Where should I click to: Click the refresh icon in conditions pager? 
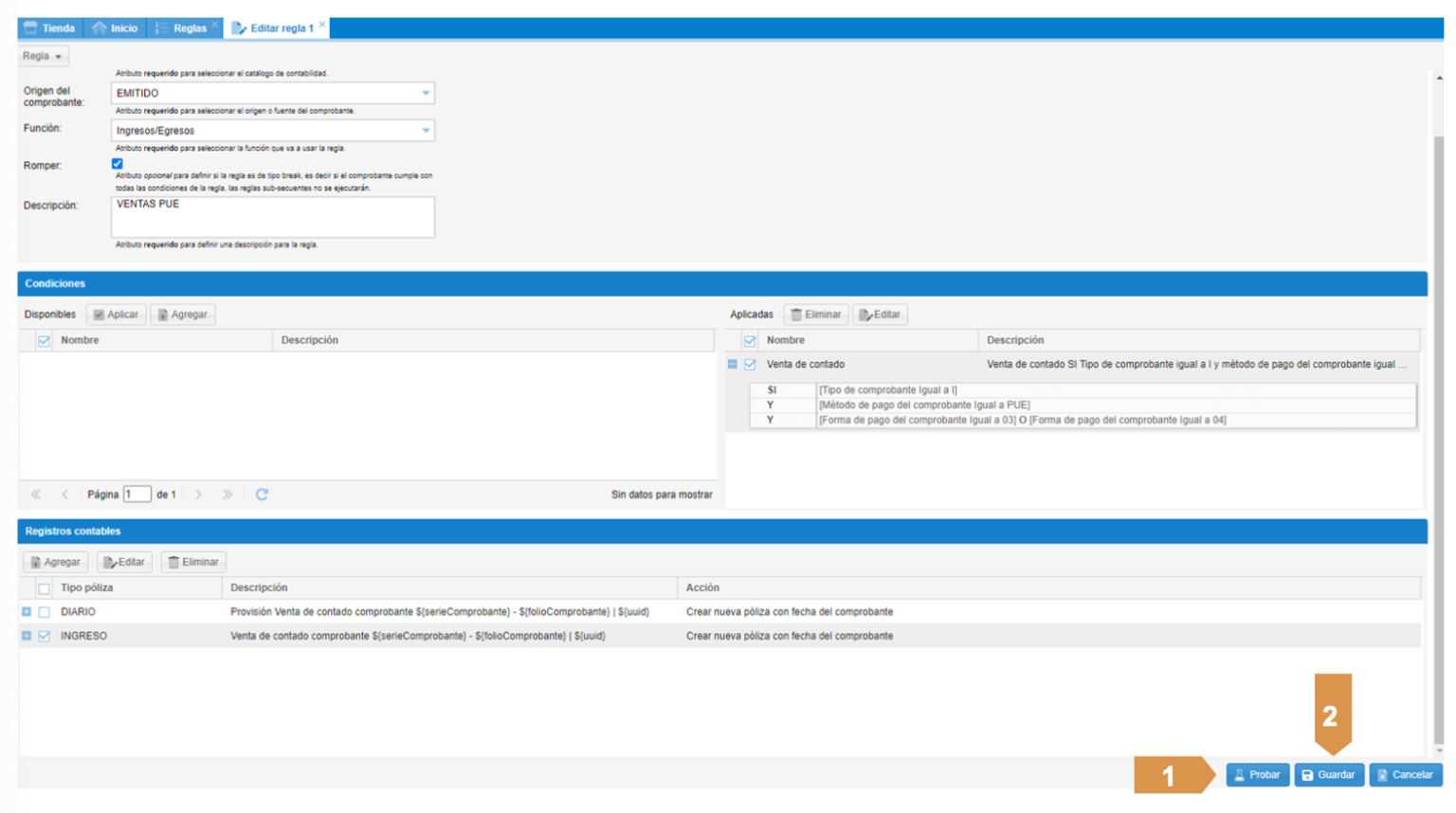[262, 494]
